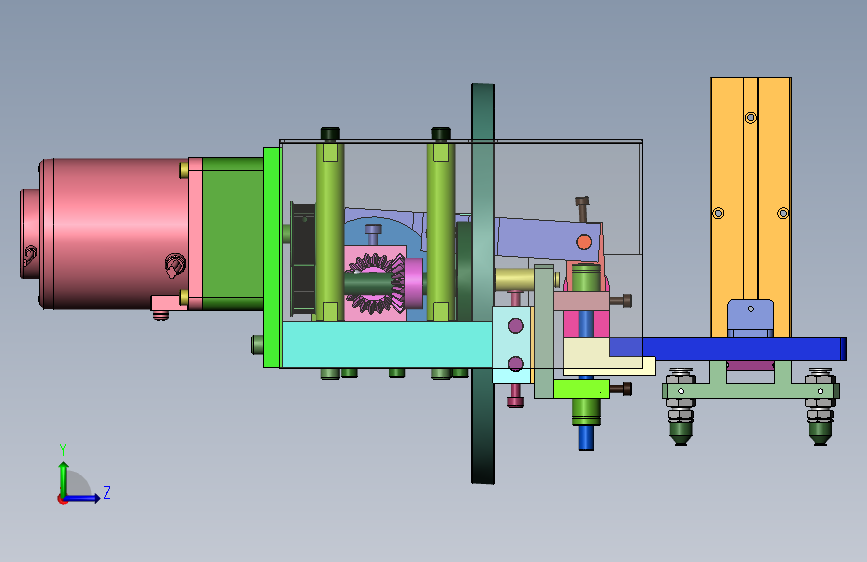867x562 pixels.
Task: Select the dark blue horizontal bar
Action: (x=728, y=348)
